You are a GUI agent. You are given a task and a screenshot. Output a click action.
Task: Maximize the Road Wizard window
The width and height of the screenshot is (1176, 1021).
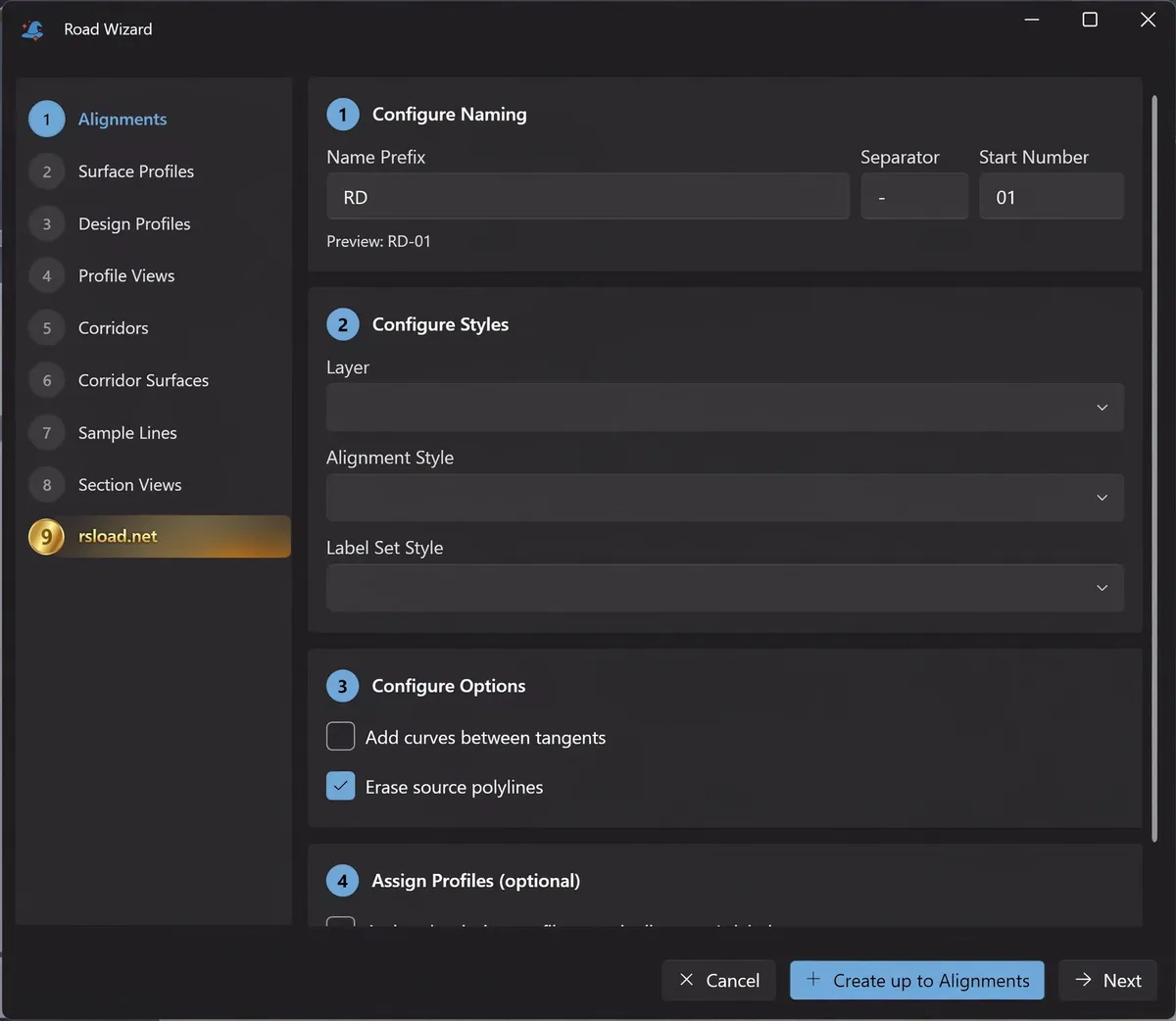[x=1090, y=20]
